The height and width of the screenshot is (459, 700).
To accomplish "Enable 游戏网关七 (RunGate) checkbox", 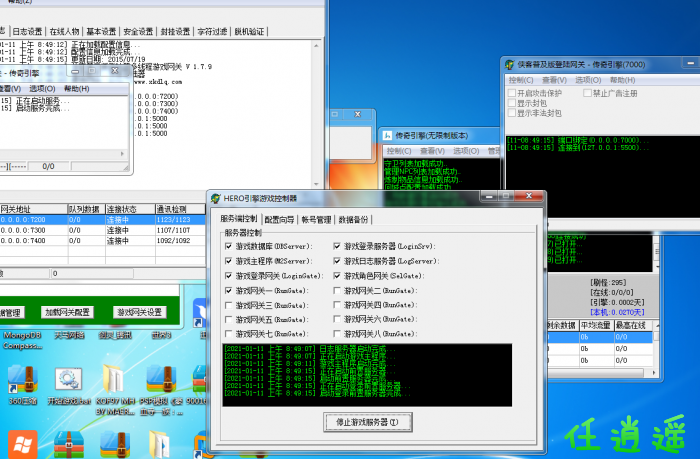I will click(x=229, y=334).
